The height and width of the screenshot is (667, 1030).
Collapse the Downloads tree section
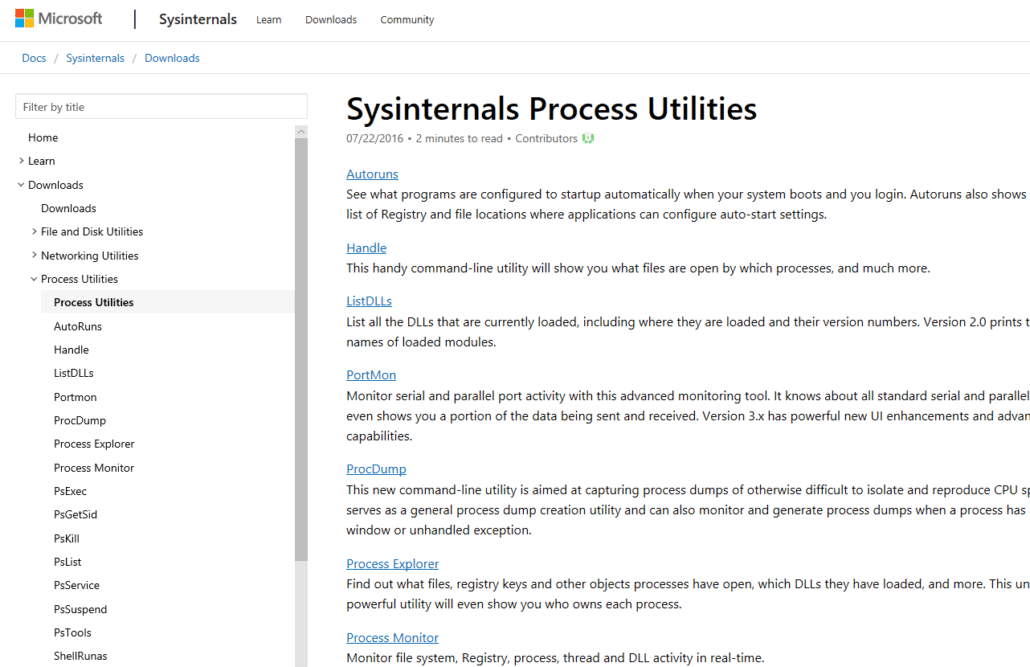[22, 185]
